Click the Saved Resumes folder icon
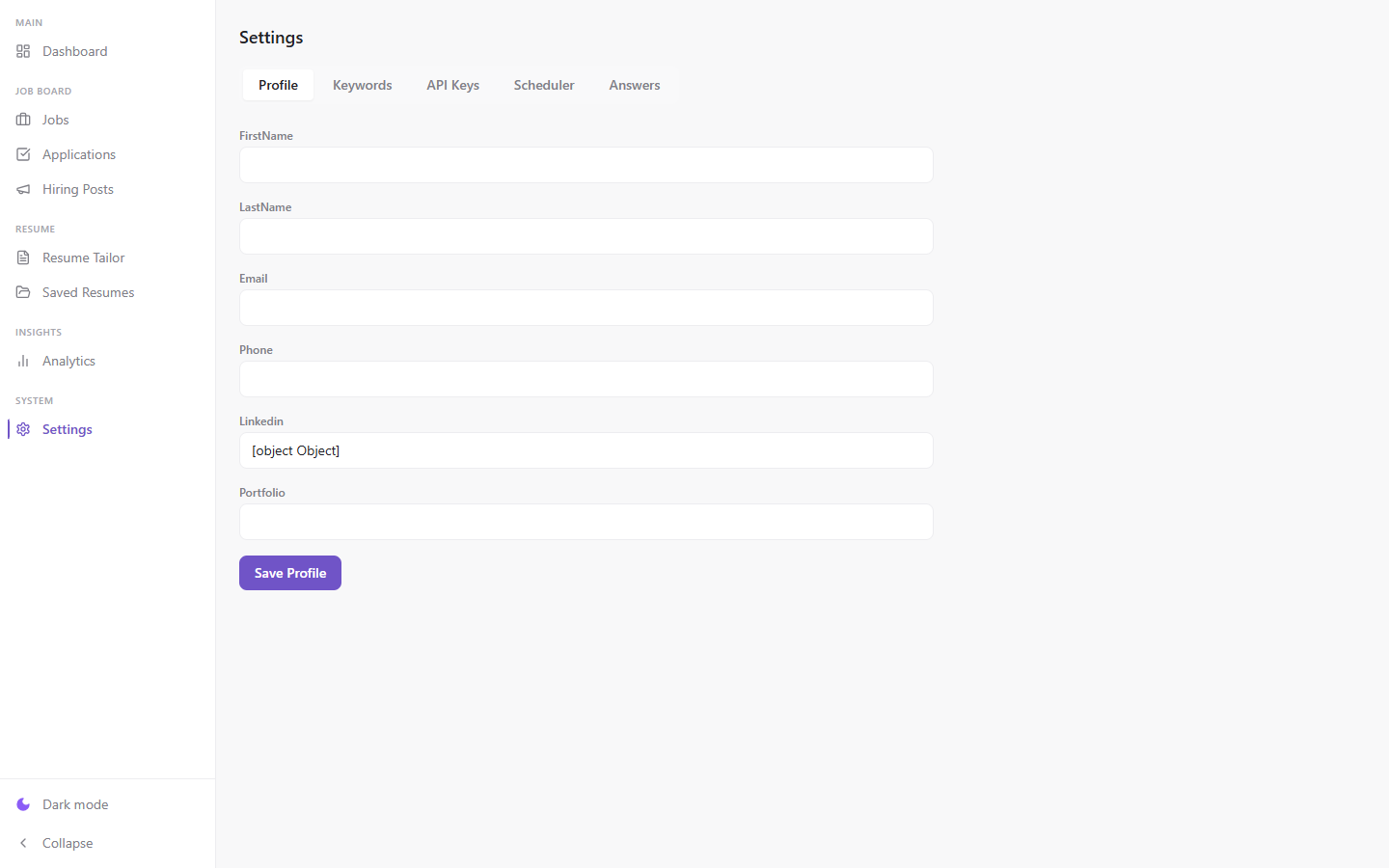This screenshot has width=1389, height=868. coord(23,292)
